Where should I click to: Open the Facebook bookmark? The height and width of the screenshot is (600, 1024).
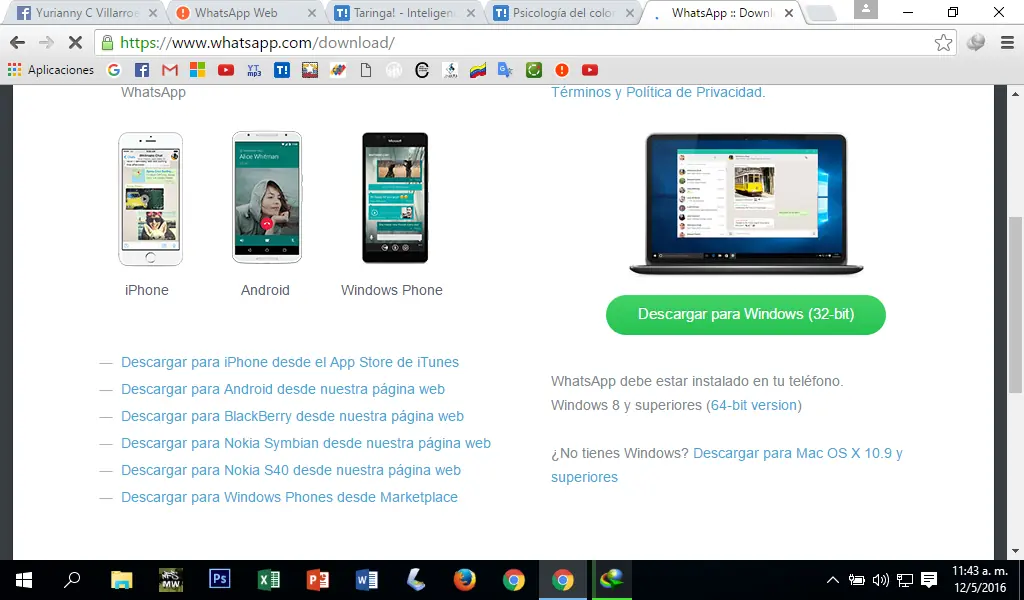tap(142, 70)
